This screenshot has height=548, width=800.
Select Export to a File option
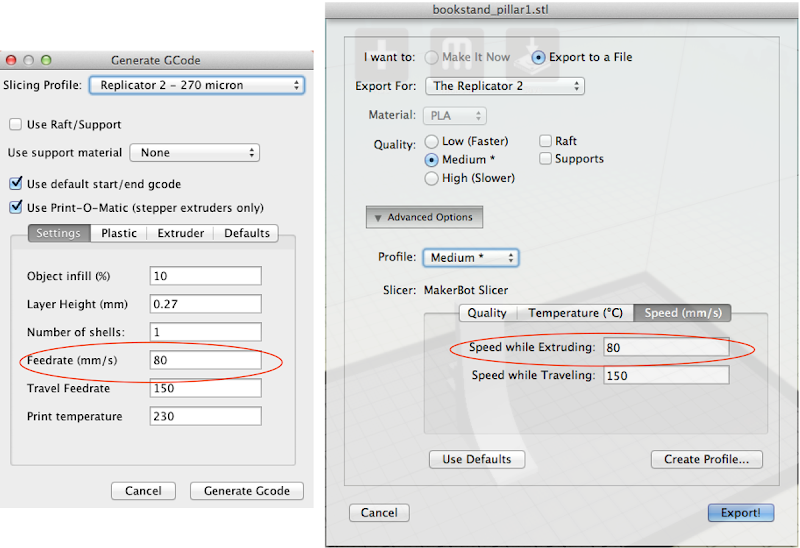[x=538, y=57]
